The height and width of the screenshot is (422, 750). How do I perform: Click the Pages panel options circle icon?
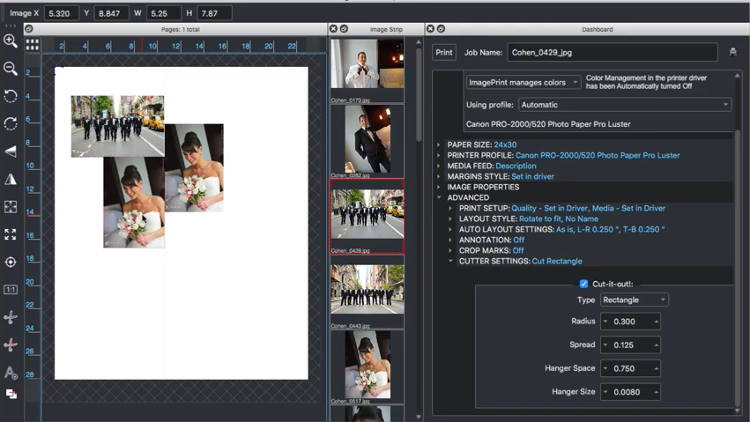(29, 29)
